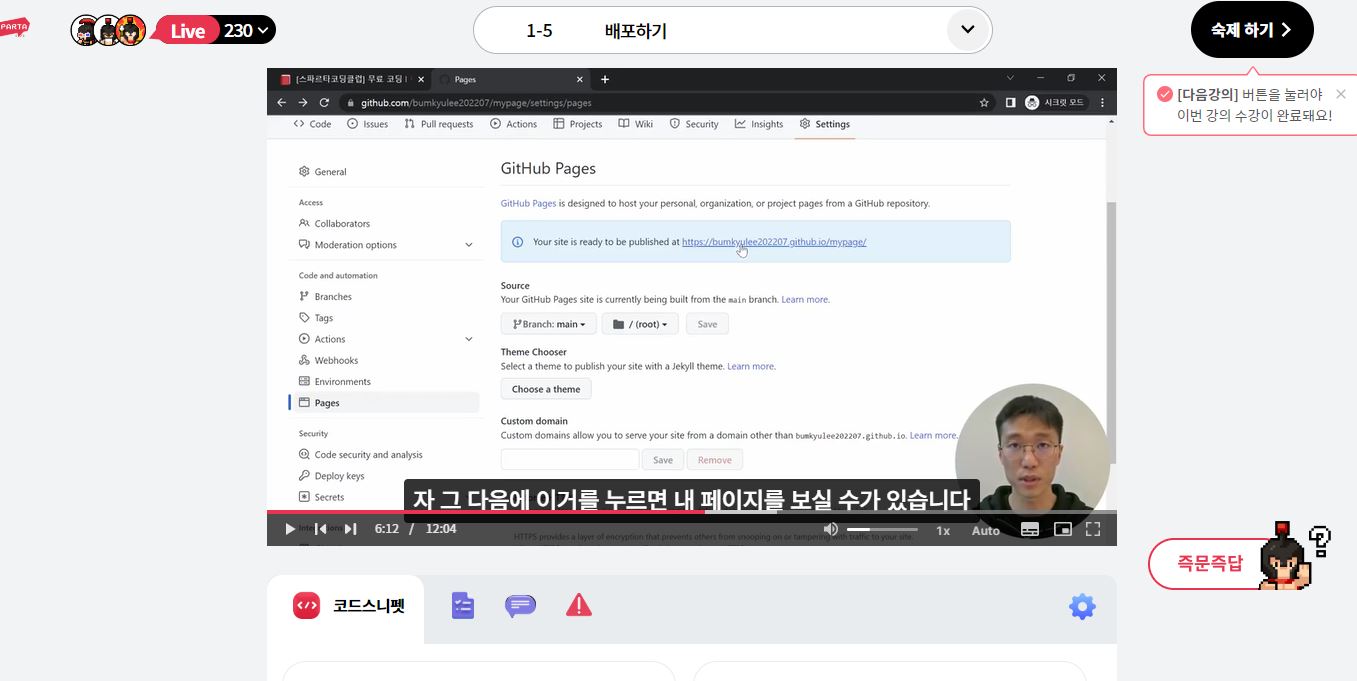Open the Insights repository tab
The image size is (1357, 681).
point(759,124)
